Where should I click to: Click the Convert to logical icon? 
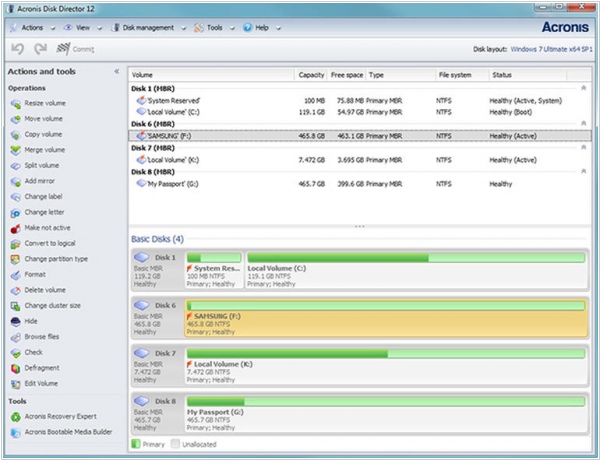coord(16,244)
